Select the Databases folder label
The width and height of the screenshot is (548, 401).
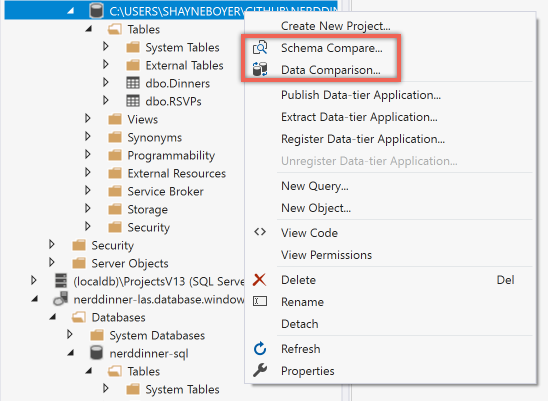click(x=118, y=317)
